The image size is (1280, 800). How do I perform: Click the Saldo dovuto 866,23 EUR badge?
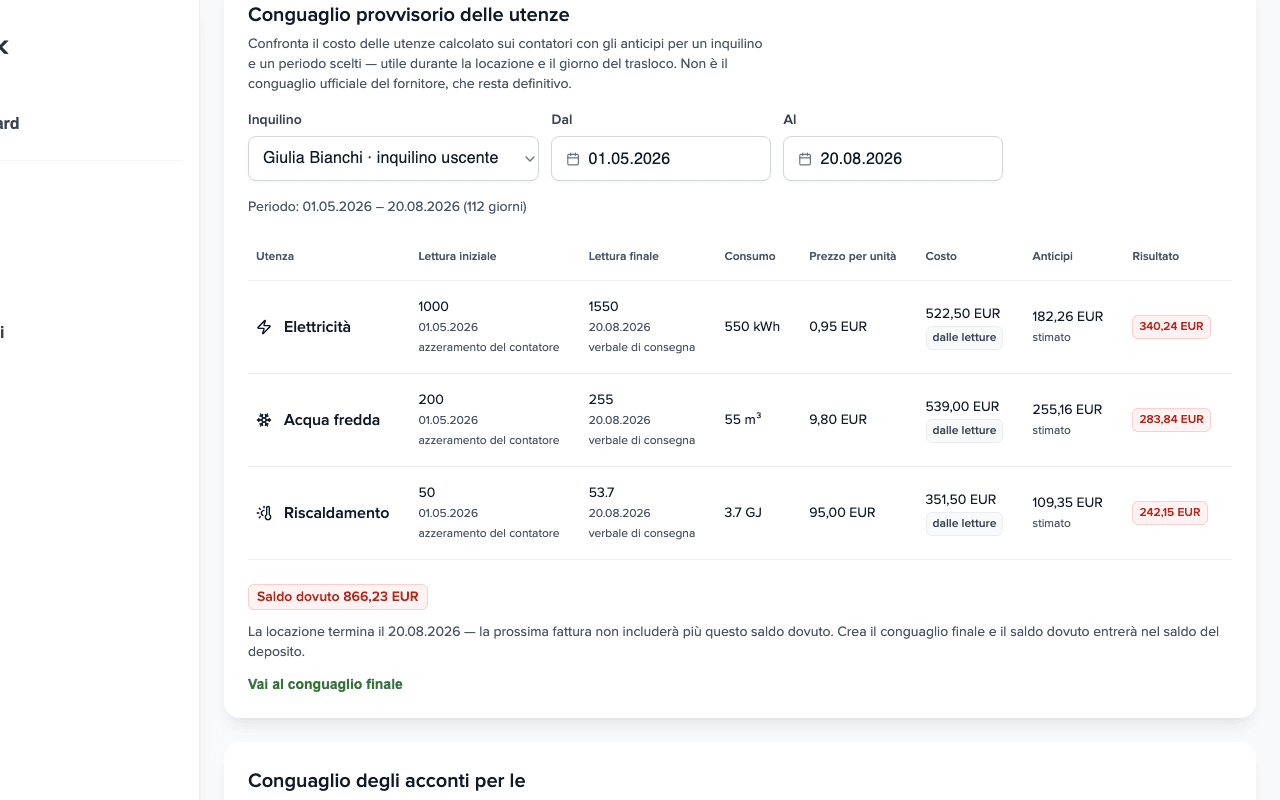[x=338, y=597]
